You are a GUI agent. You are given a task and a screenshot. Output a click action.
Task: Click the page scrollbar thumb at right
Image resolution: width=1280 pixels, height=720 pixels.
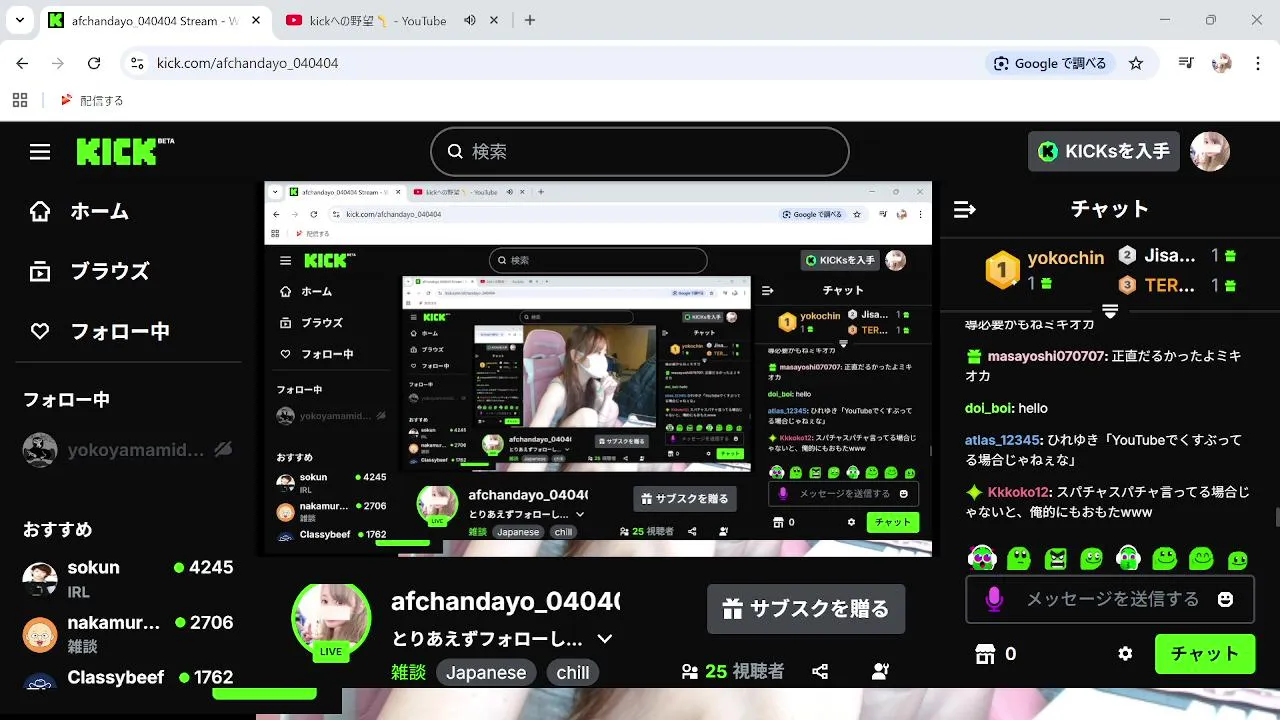click(x=1276, y=516)
